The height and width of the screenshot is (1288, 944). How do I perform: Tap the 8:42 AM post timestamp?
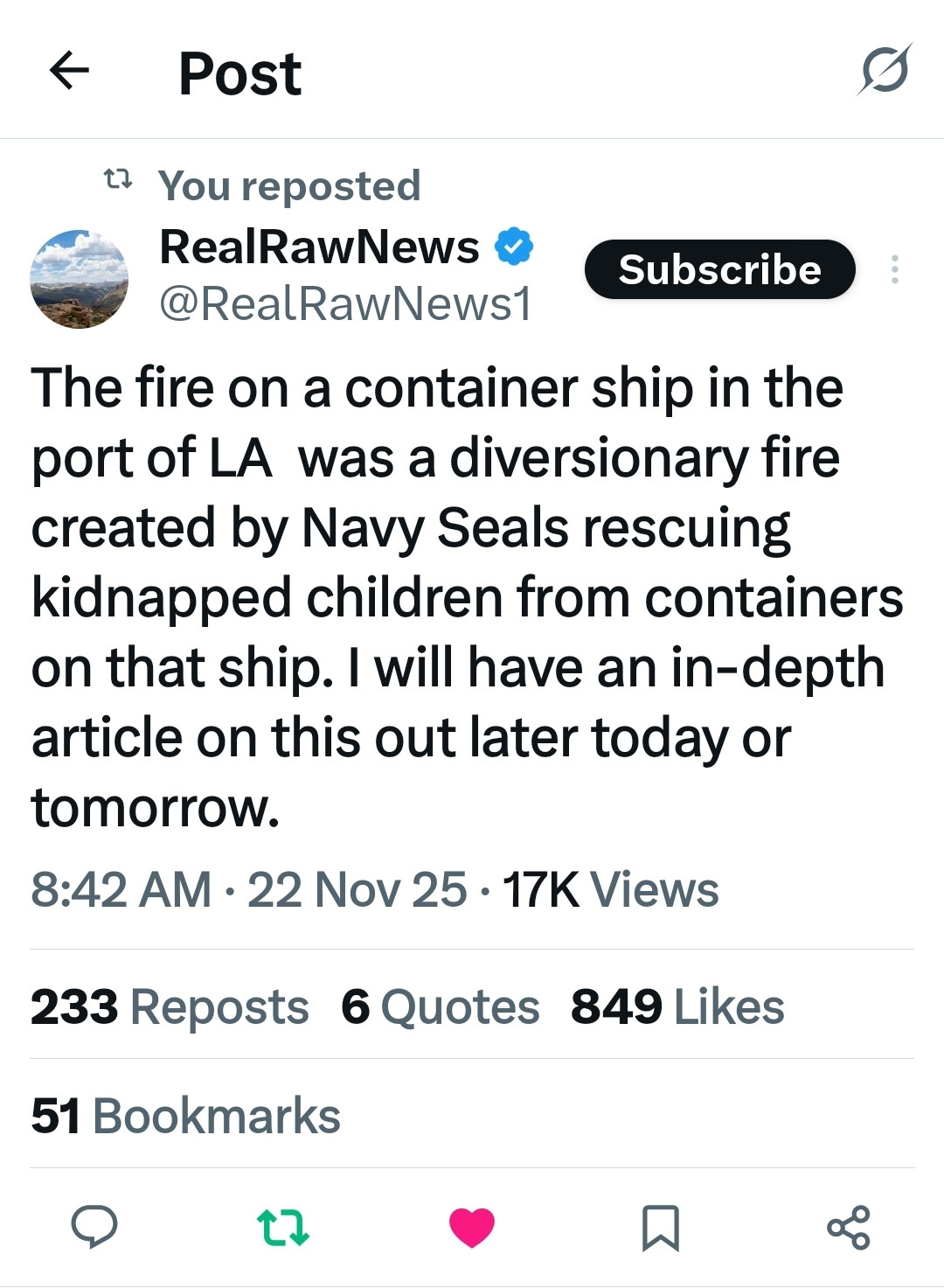[121, 890]
